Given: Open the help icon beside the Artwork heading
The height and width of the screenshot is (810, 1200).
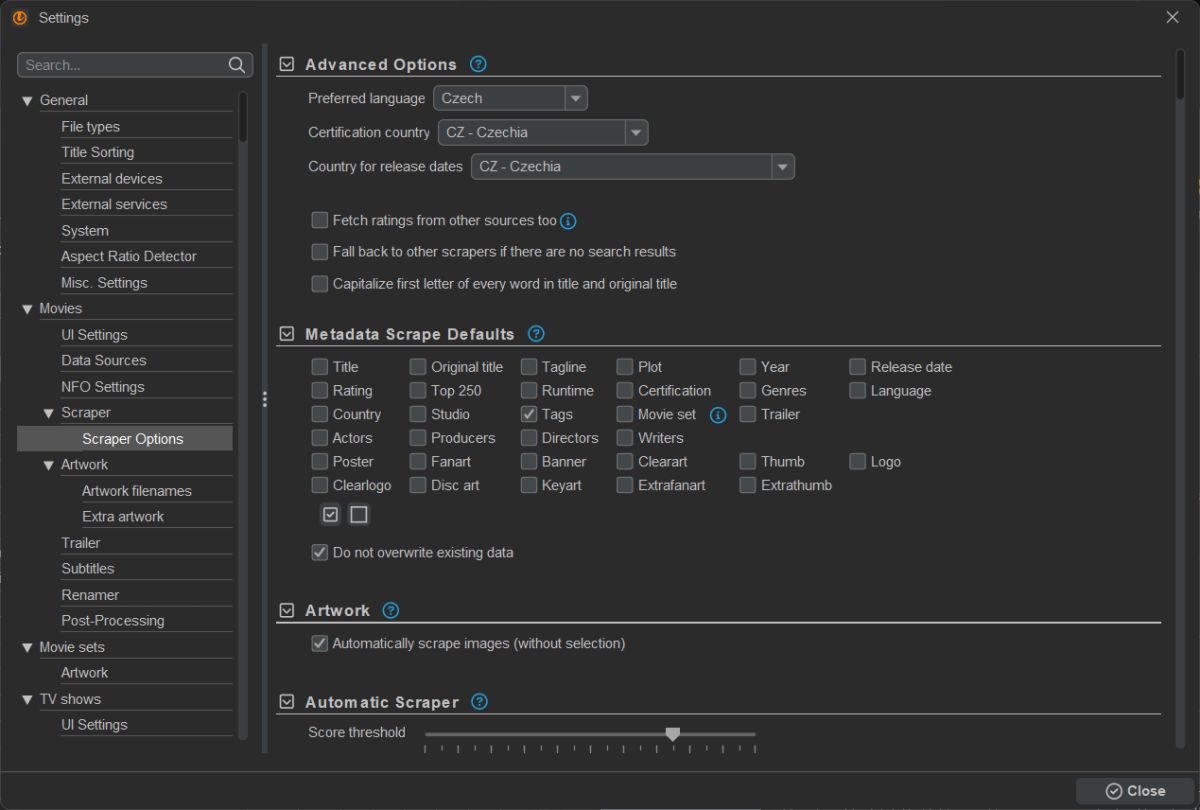Looking at the screenshot, I should click(x=391, y=610).
